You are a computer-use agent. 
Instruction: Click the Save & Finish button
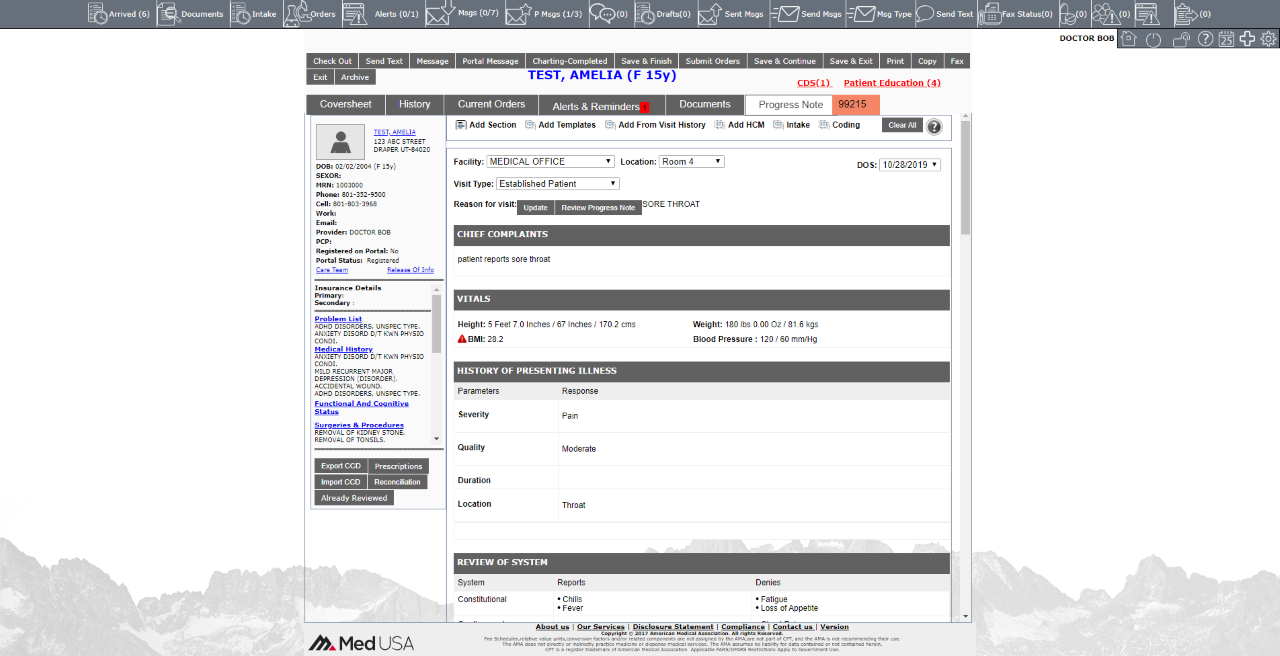coord(646,60)
